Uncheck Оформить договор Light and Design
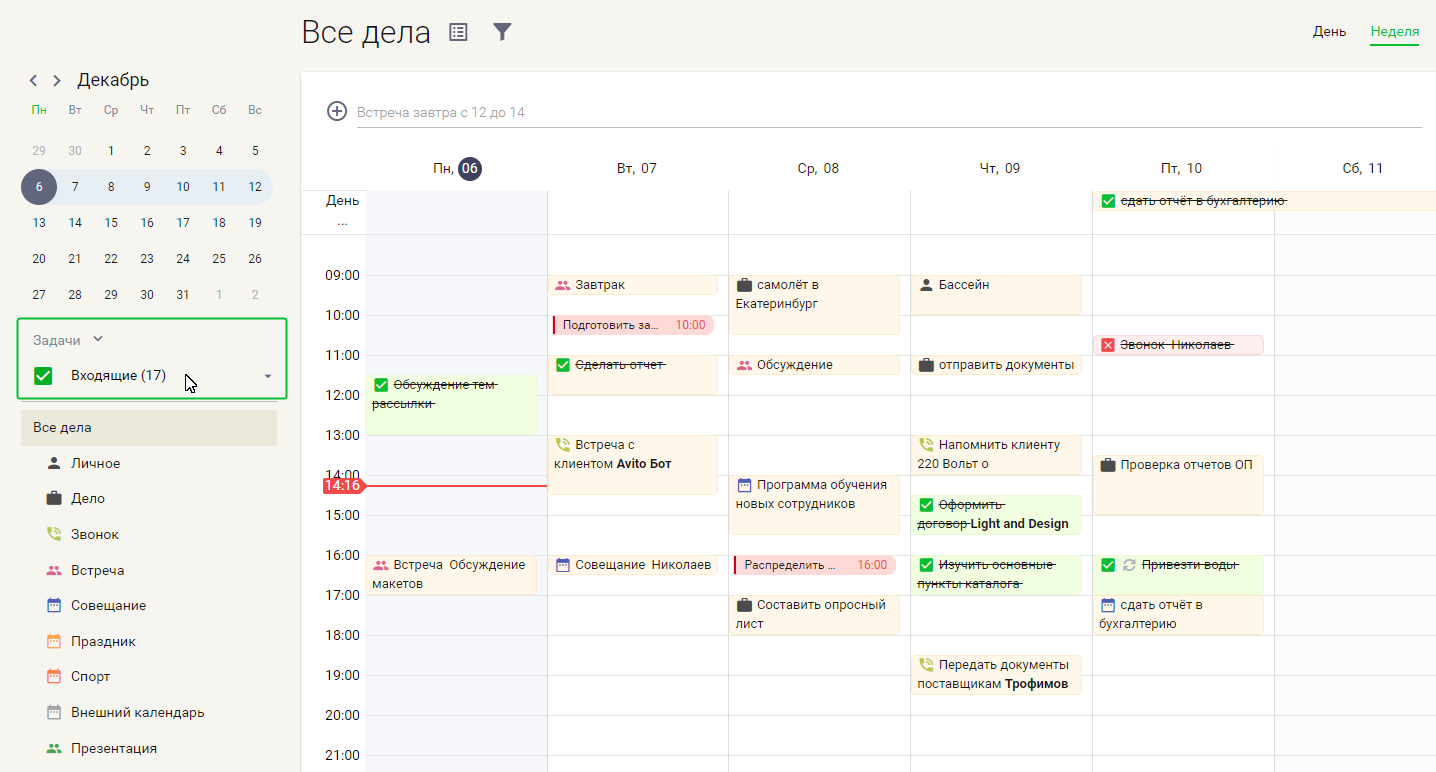Viewport: 1436px width, 772px height. pyautogui.click(x=926, y=505)
